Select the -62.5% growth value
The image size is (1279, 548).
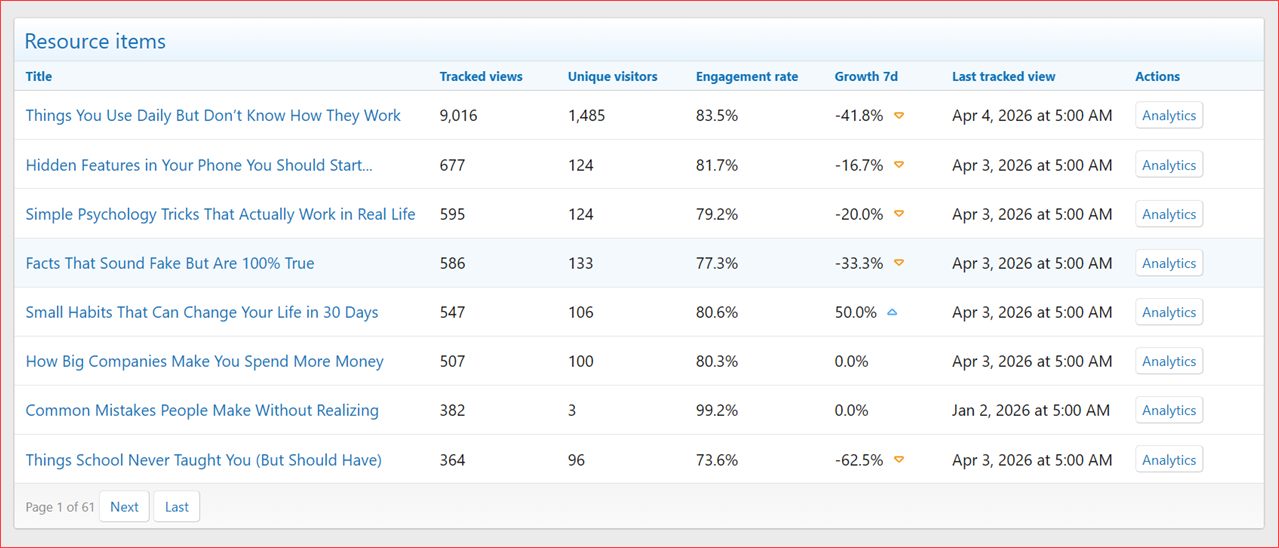click(859, 460)
